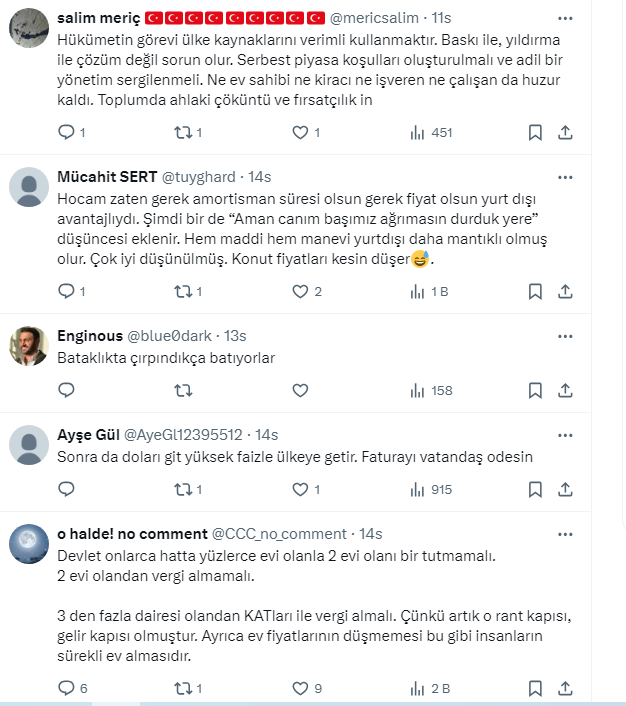The width and height of the screenshot is (626, 706).
Task: Open @mericsalim profile handle
Action: point(381,18)
